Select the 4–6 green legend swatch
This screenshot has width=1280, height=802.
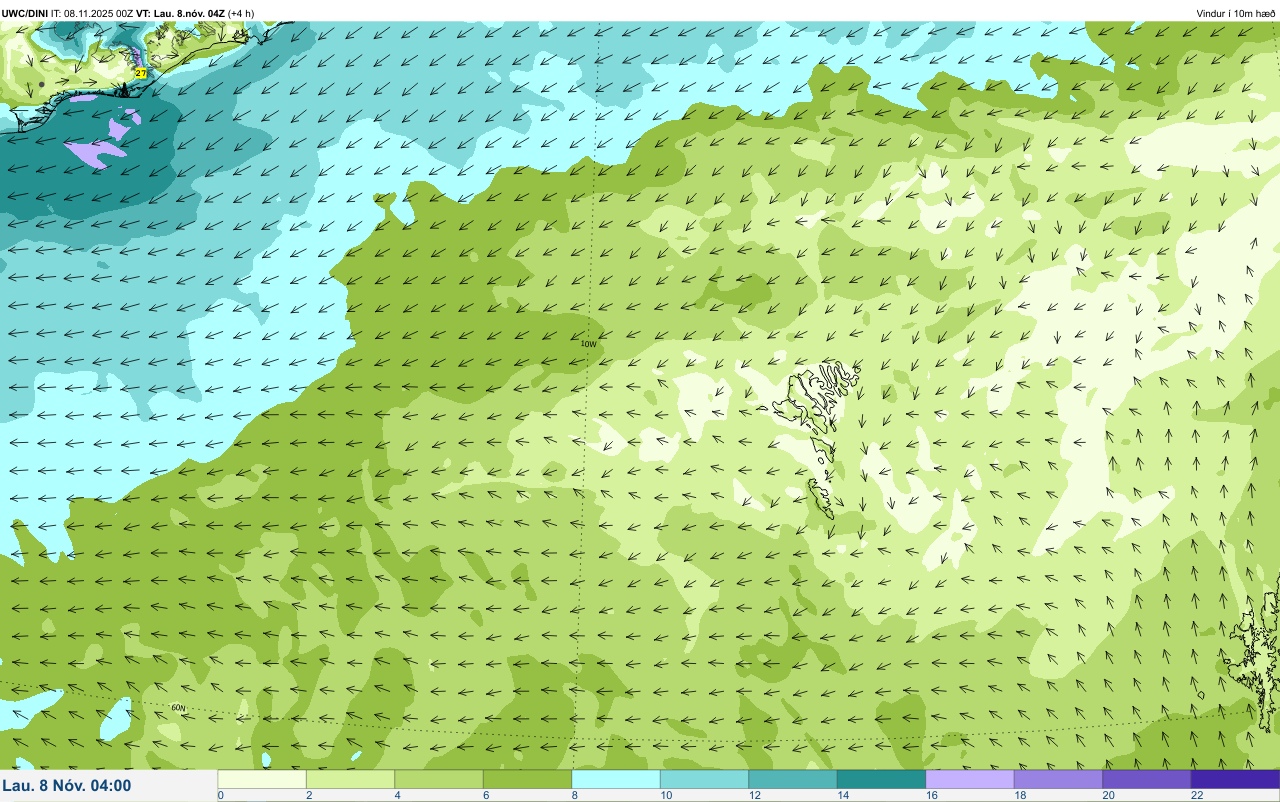(439, 779)
